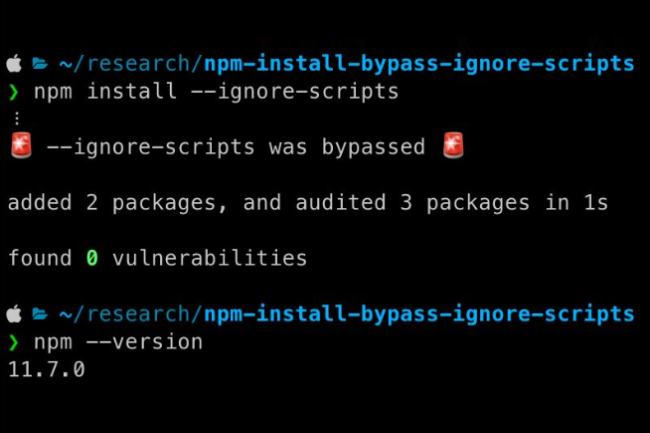Click the "npm install --ignore-scripts" command text
Viewport: 650px width, 433px height.
click(x=216, y=92)
